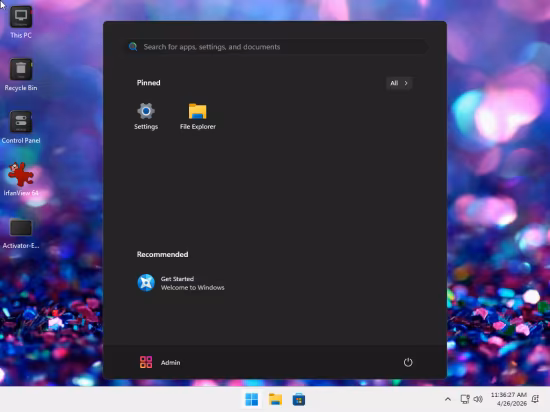This screenshot has height=412, width=550.
Task: Select IrfanView 64 desktop shortcut
Action: pos(21,179)
